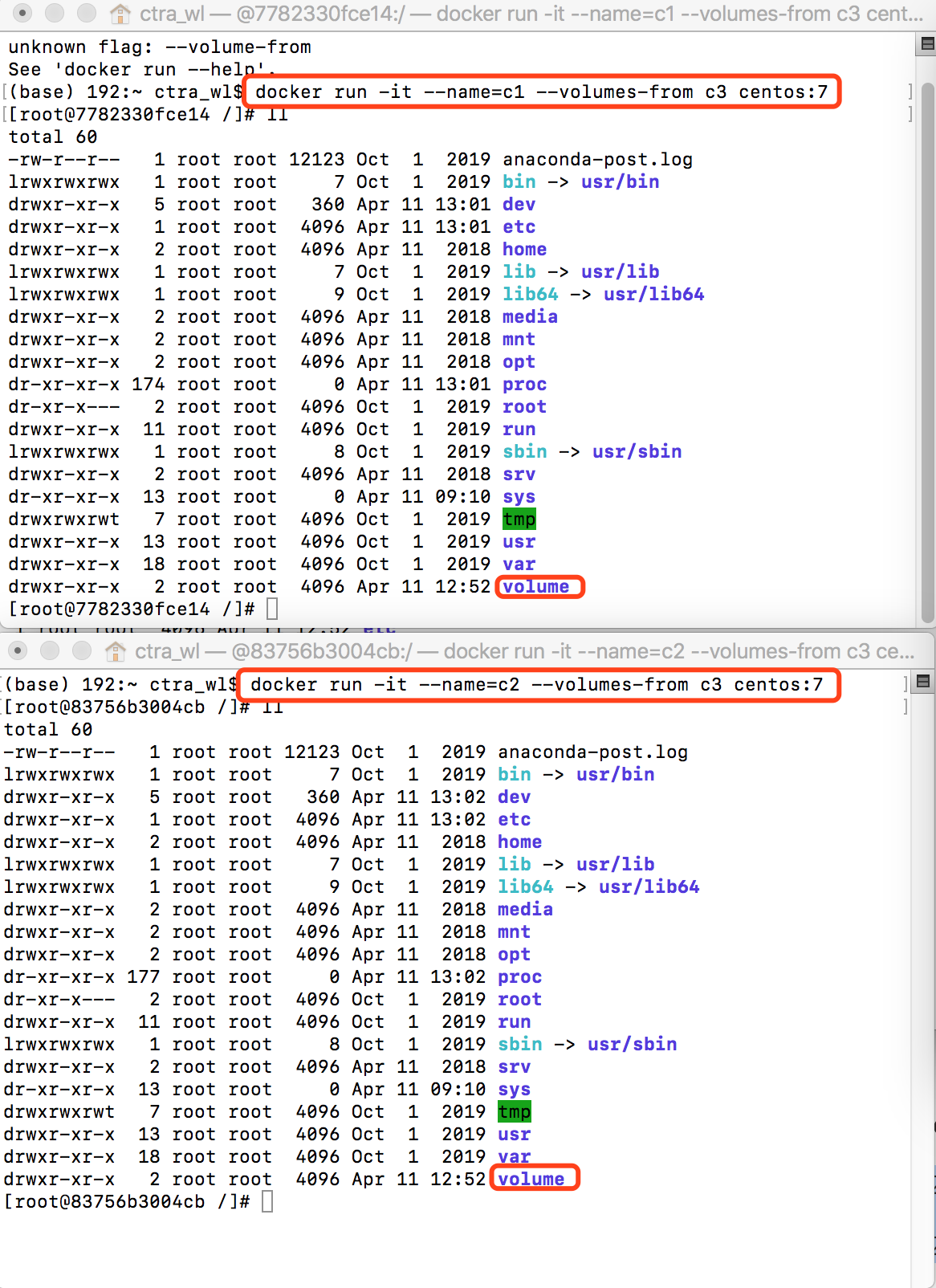This screenshot has width=936, height=1288.
Task: Click 'usr/lib64' target in the c1 window
Action: (x=654, y=295)
